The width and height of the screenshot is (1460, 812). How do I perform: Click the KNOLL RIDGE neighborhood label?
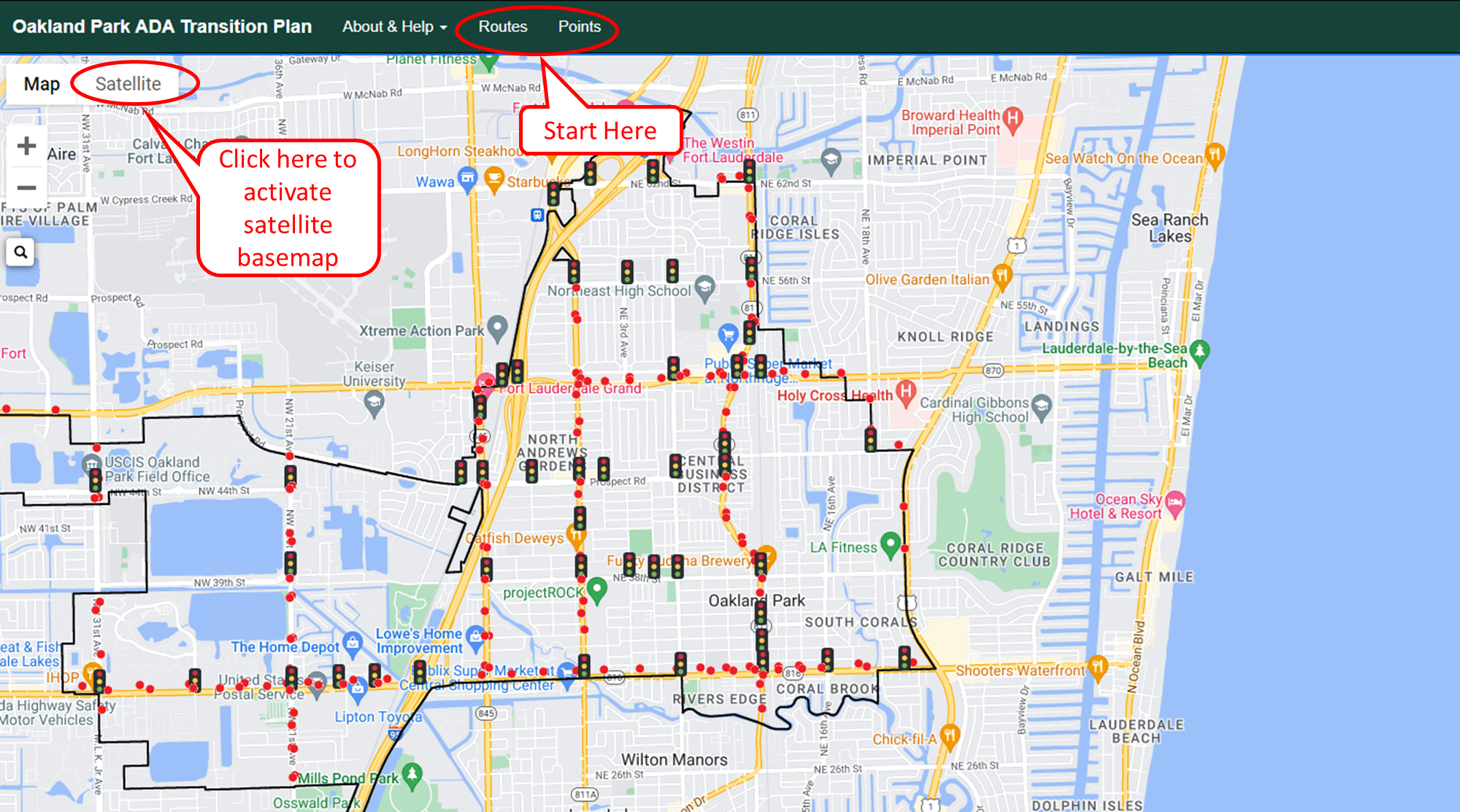point(945,337)
